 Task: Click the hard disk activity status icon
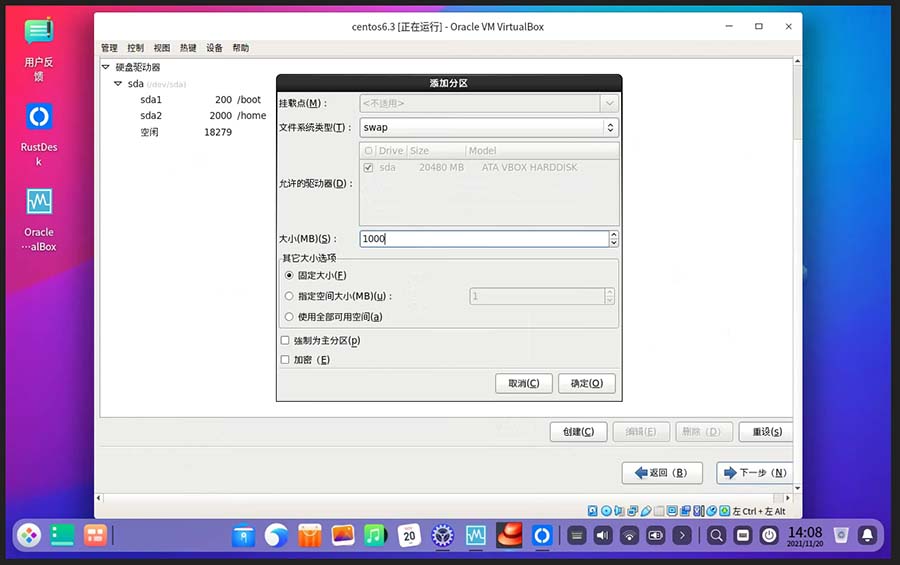[592, 510]
